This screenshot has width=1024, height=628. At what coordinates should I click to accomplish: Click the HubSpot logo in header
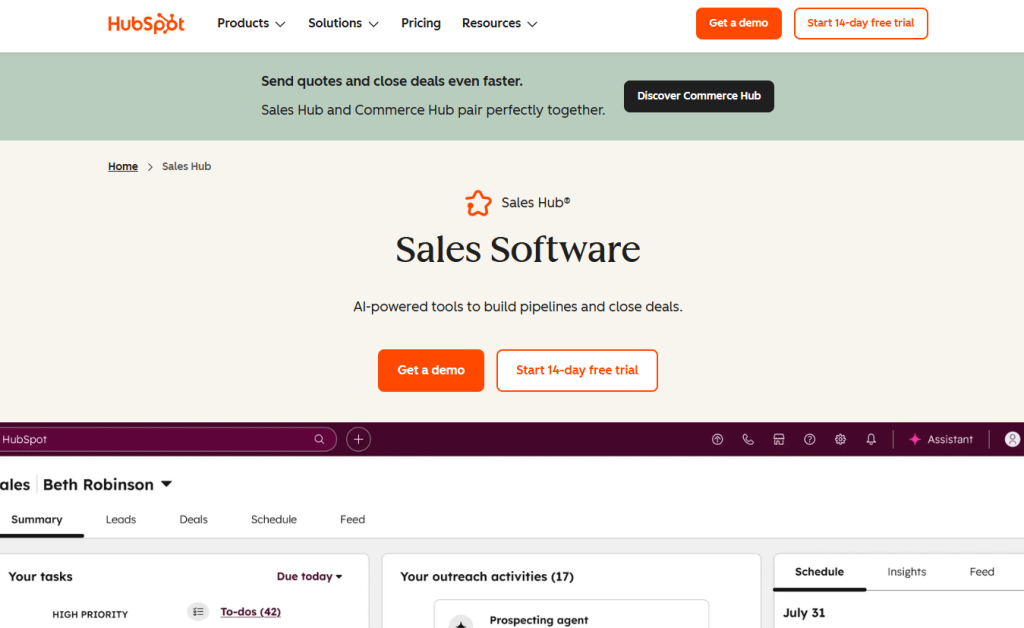point(146,24)
